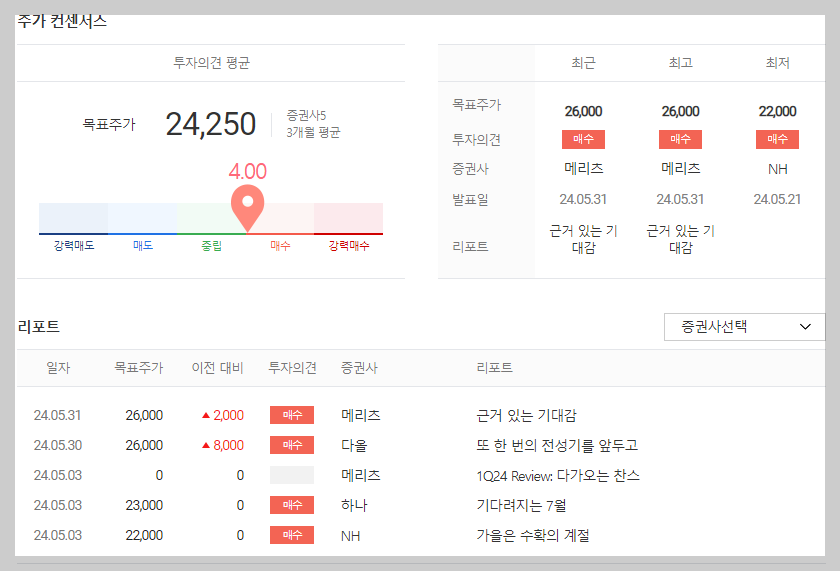Click the red up arrow next to 2,000
The image size is (840, 571).
(206, 415)
